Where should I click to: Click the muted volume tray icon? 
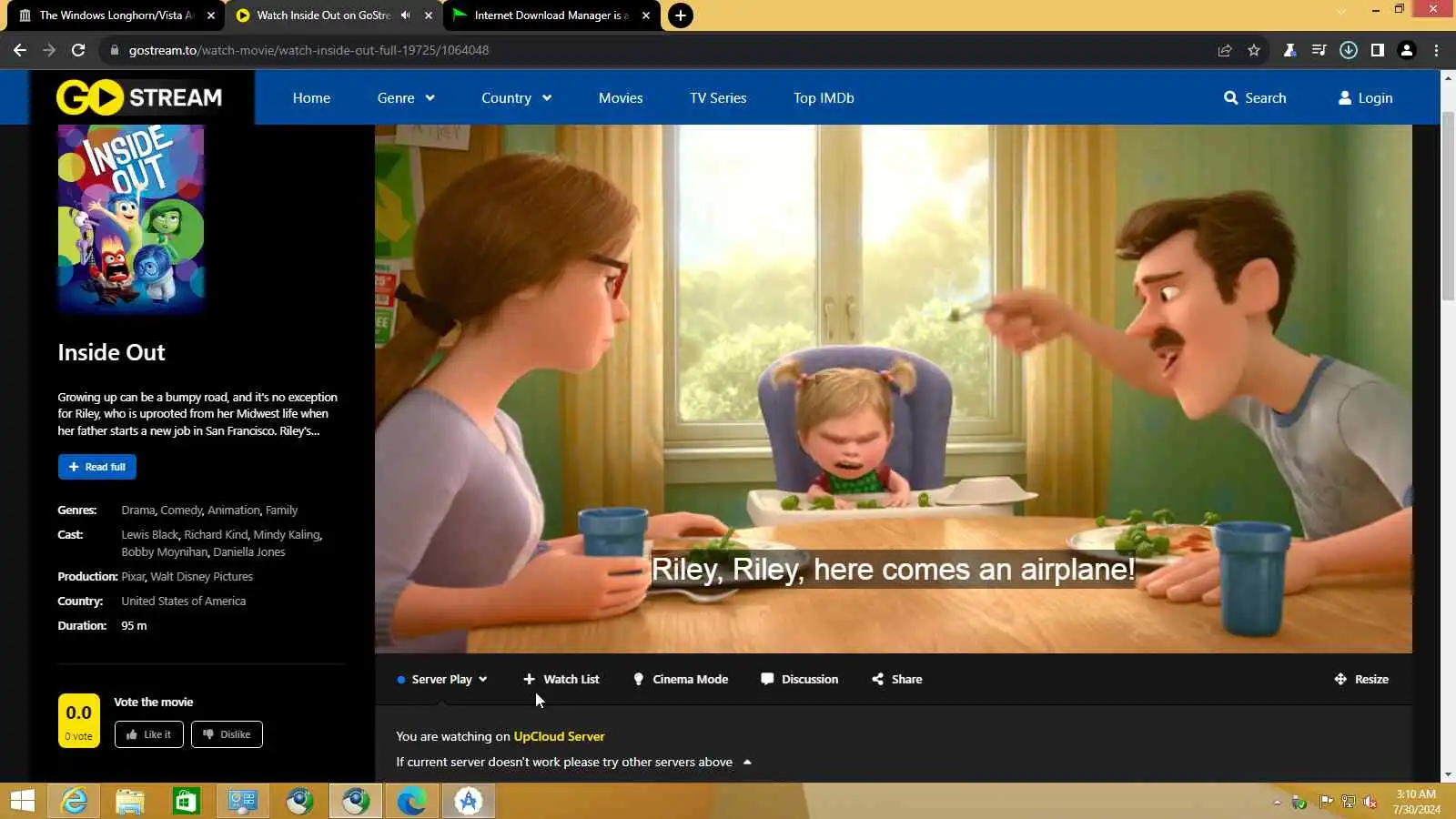(1370, 802)
